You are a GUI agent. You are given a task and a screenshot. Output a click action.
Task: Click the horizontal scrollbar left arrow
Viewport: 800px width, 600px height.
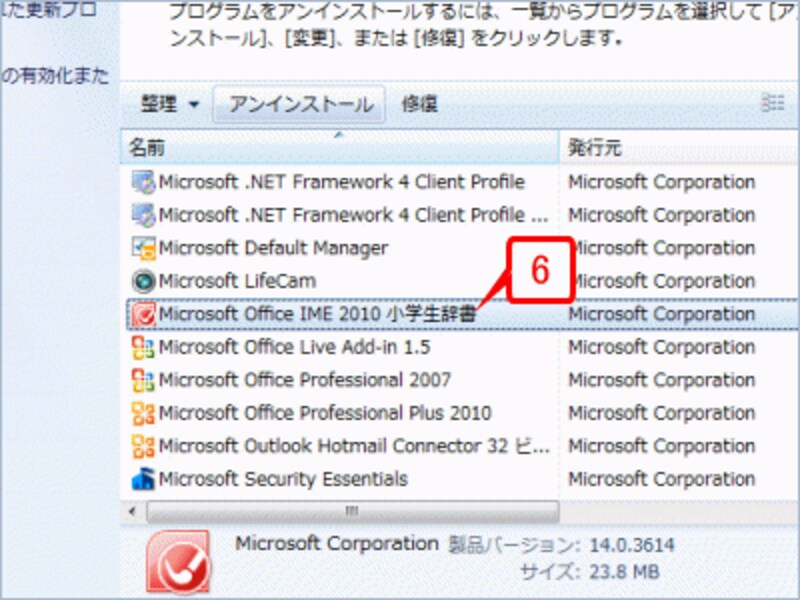point(130,512)
